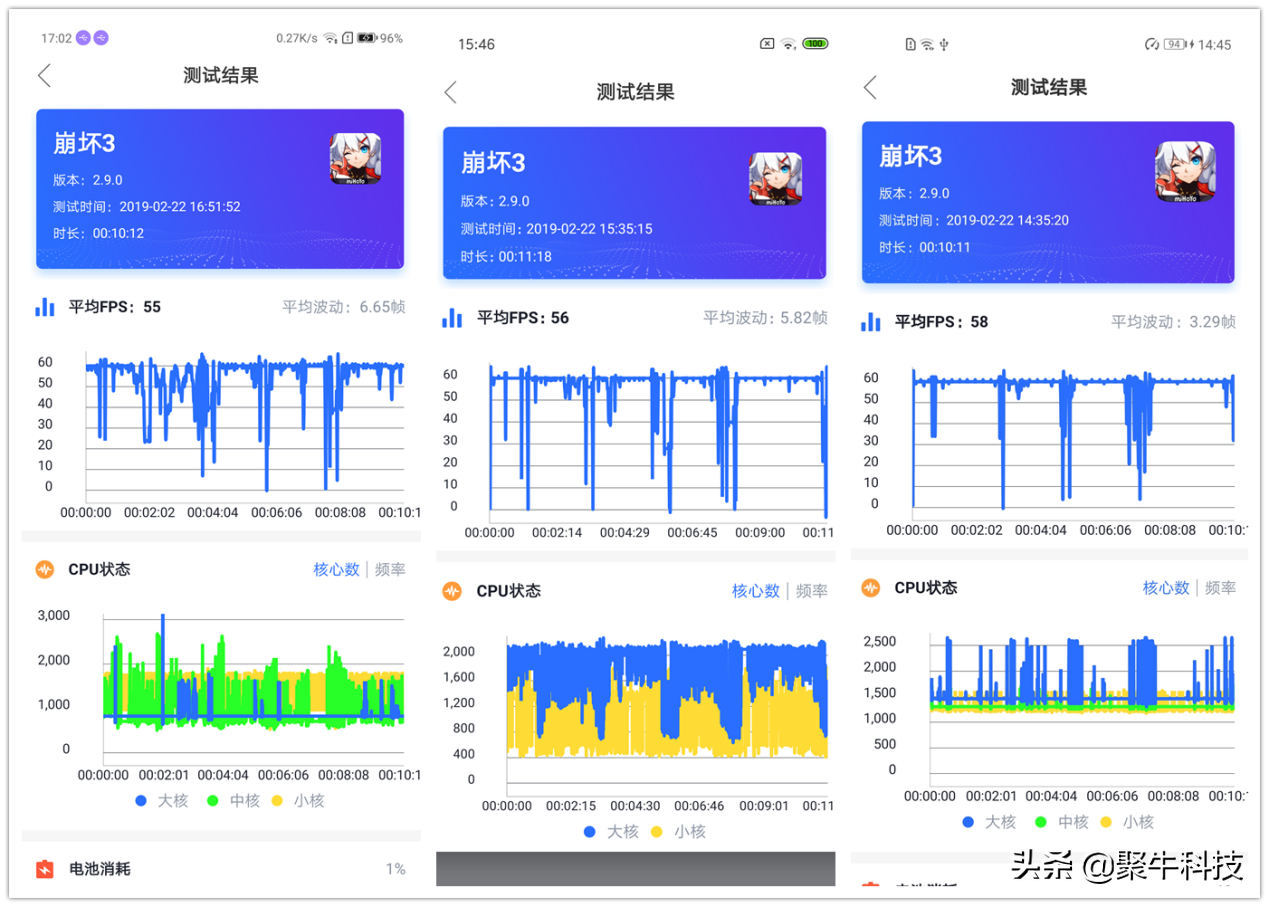Click 测试时间 2019-02-22 16:51:52 text

point(147,207)
